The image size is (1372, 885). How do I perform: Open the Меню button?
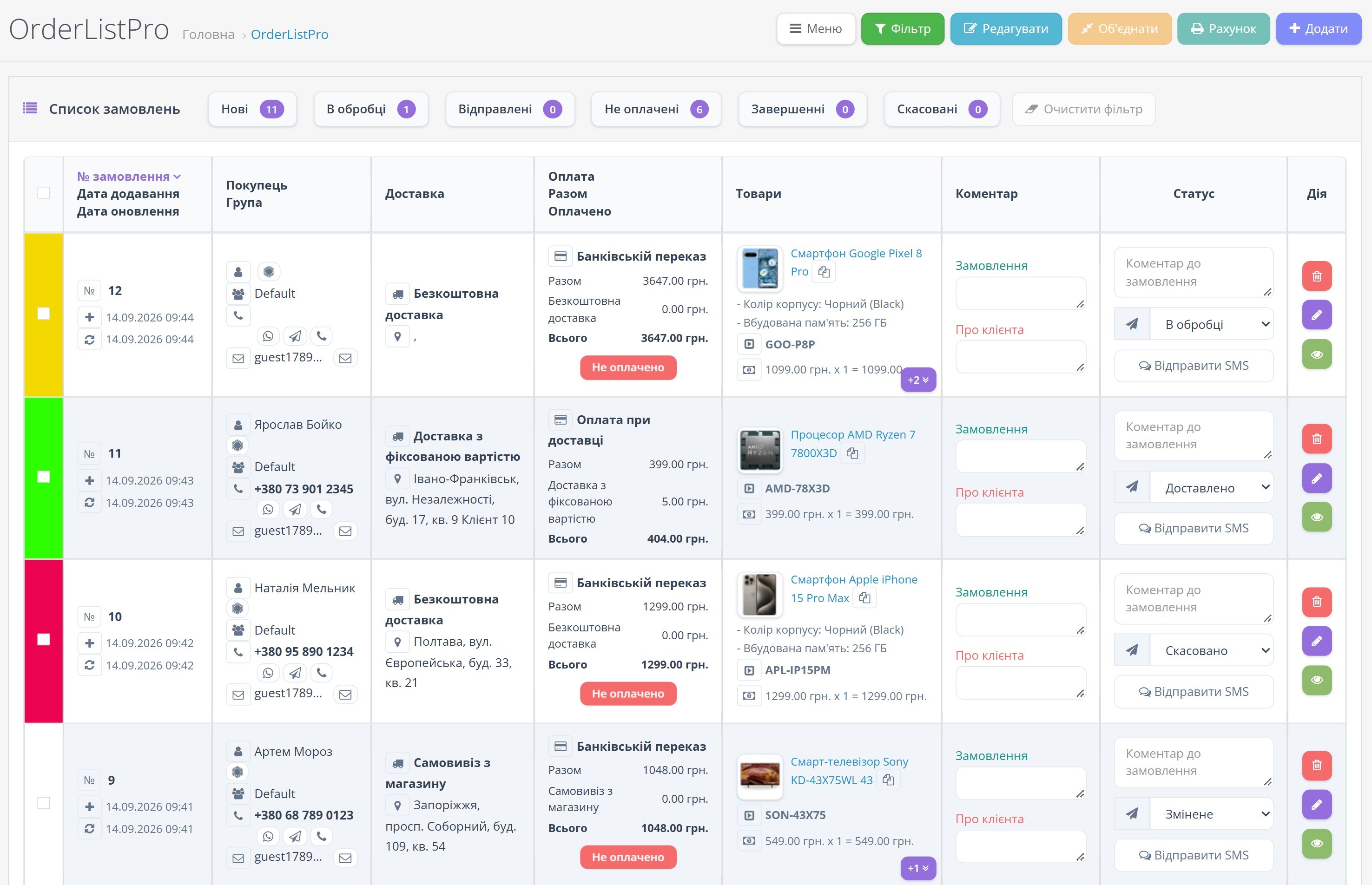click(x=816, y=29)
